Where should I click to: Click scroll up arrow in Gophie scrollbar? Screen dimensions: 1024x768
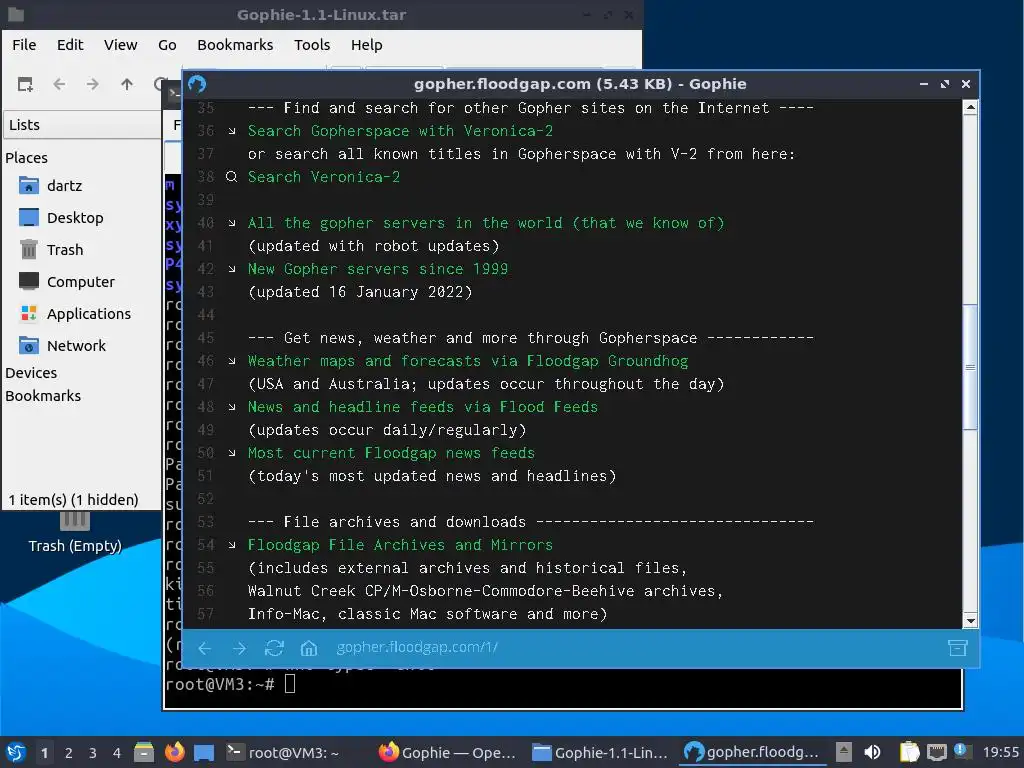(x=970, y=108)
